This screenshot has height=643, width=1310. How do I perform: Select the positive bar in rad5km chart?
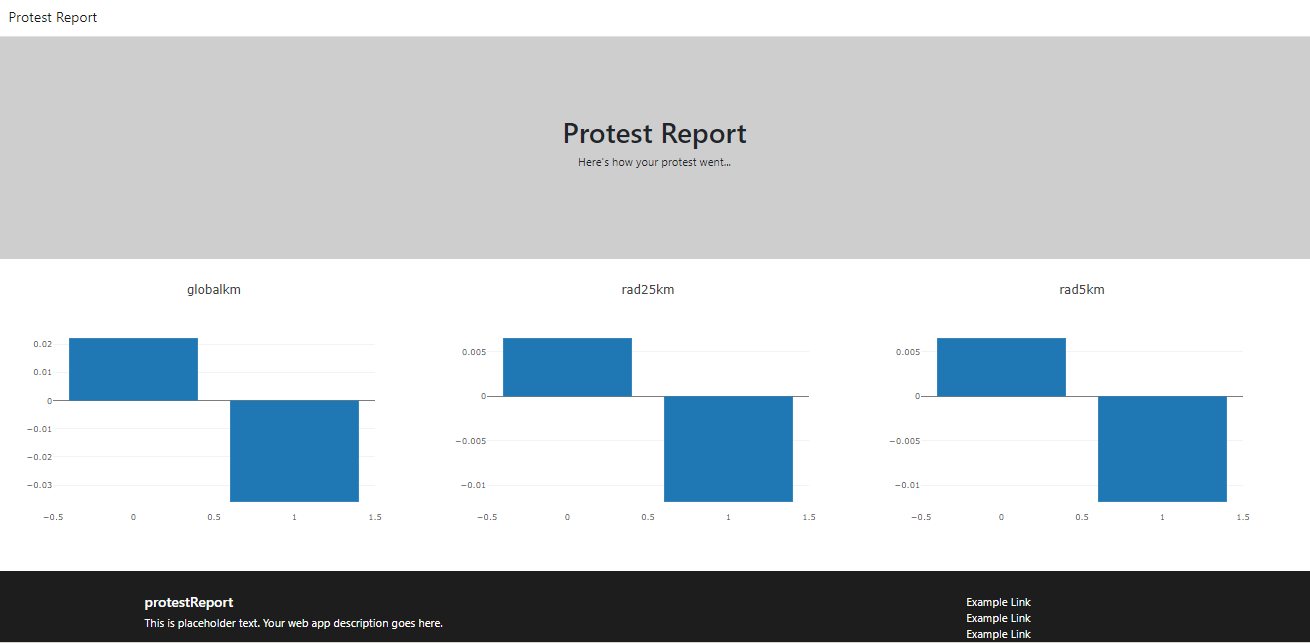[x=1001, y=367]
